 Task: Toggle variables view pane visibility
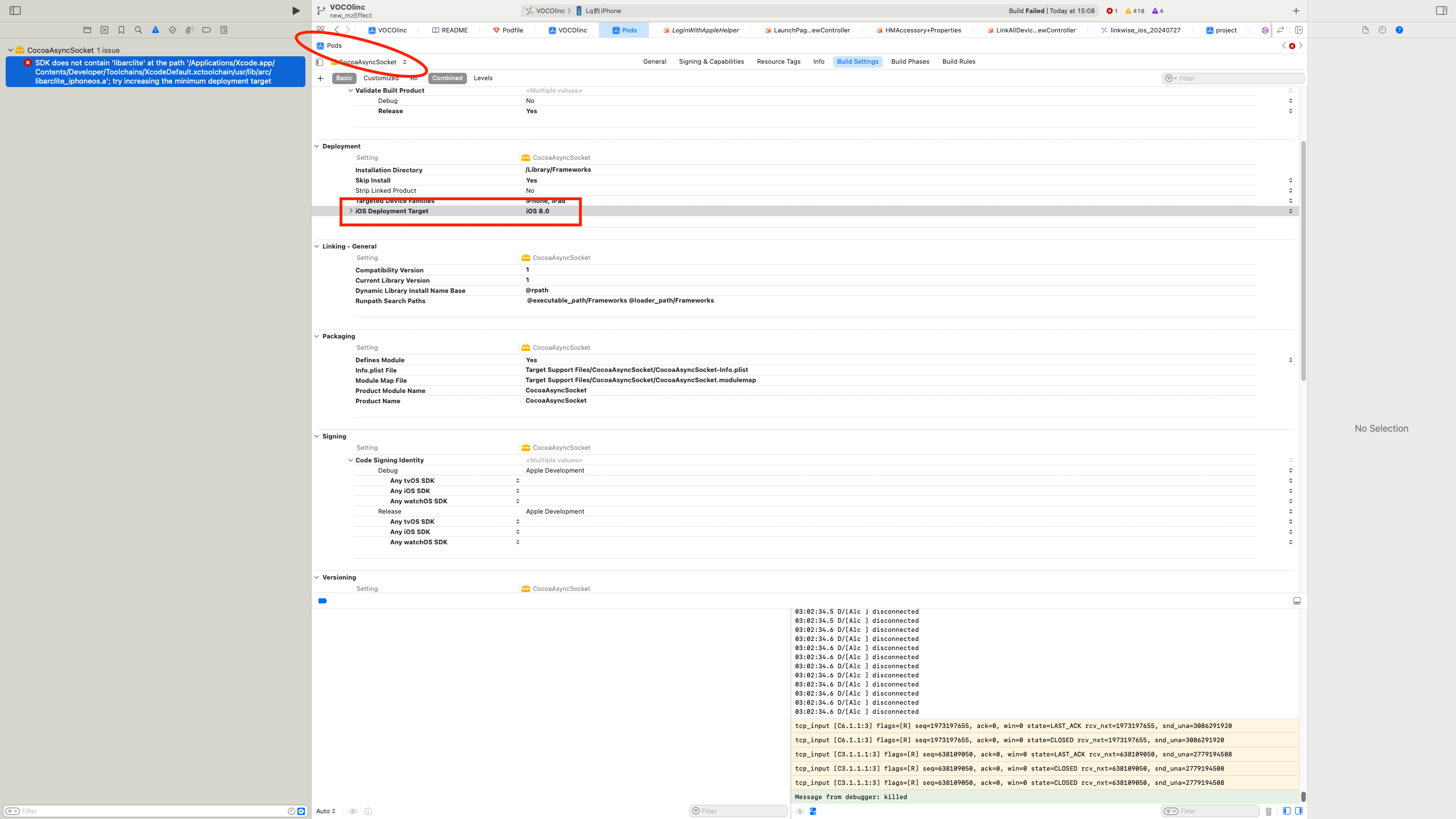pyautogui.click(x=1287, y=811)
